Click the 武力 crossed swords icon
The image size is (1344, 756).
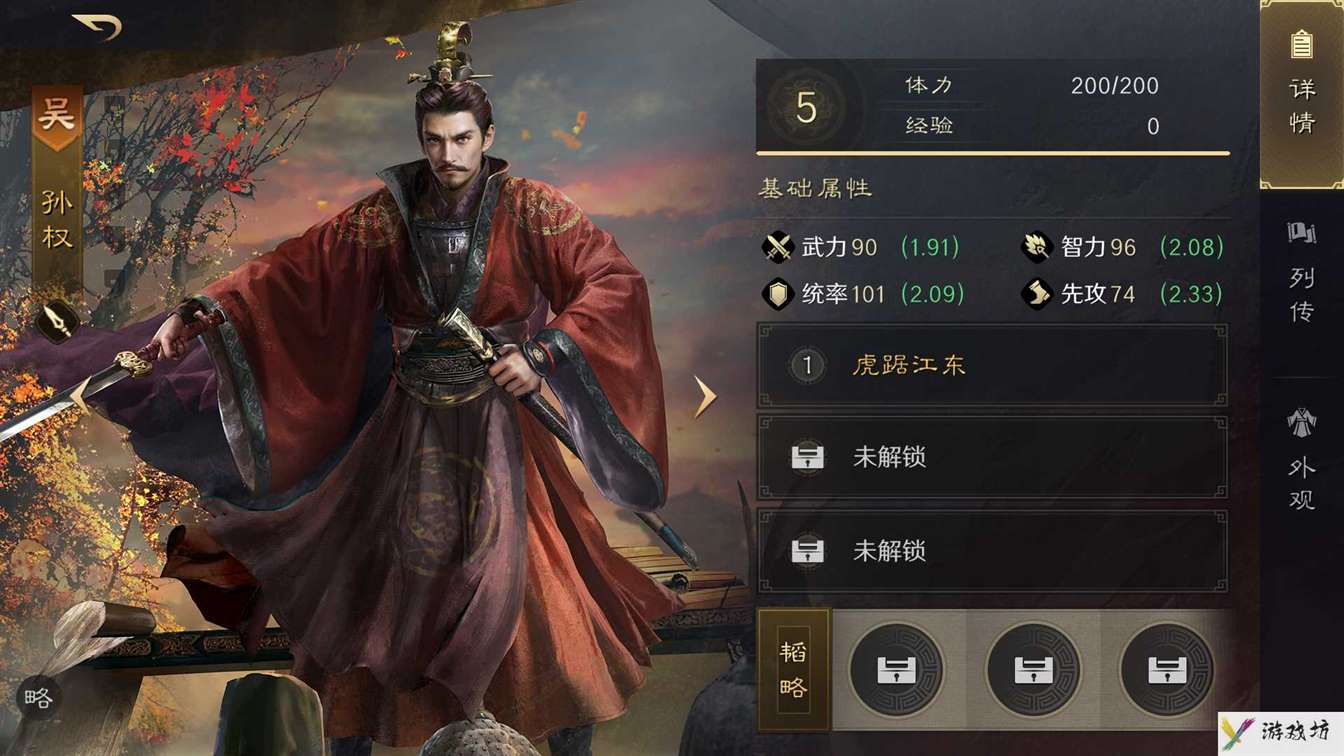click(x=778, y=247)
